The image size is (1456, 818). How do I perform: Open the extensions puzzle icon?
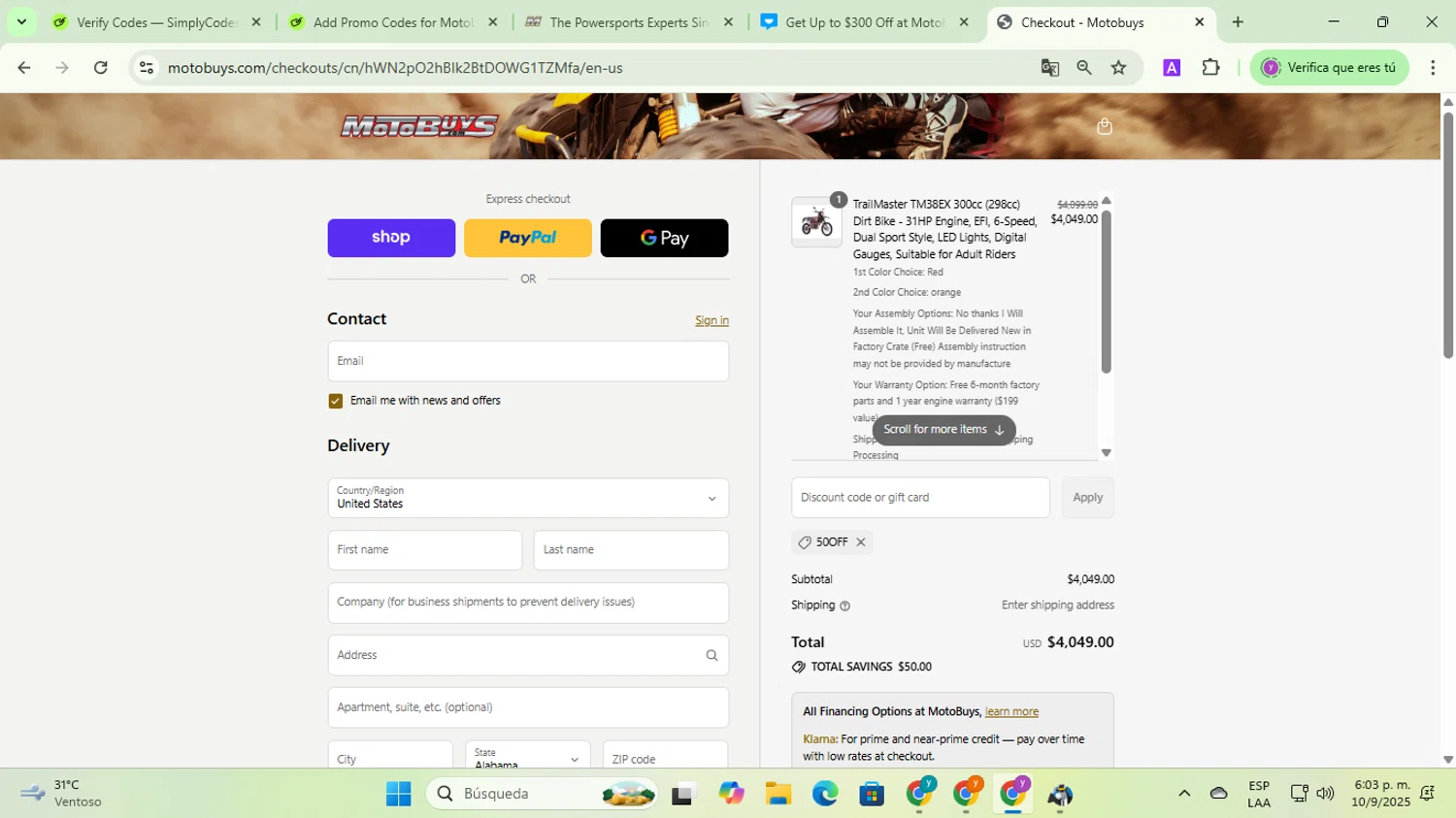1210,68
